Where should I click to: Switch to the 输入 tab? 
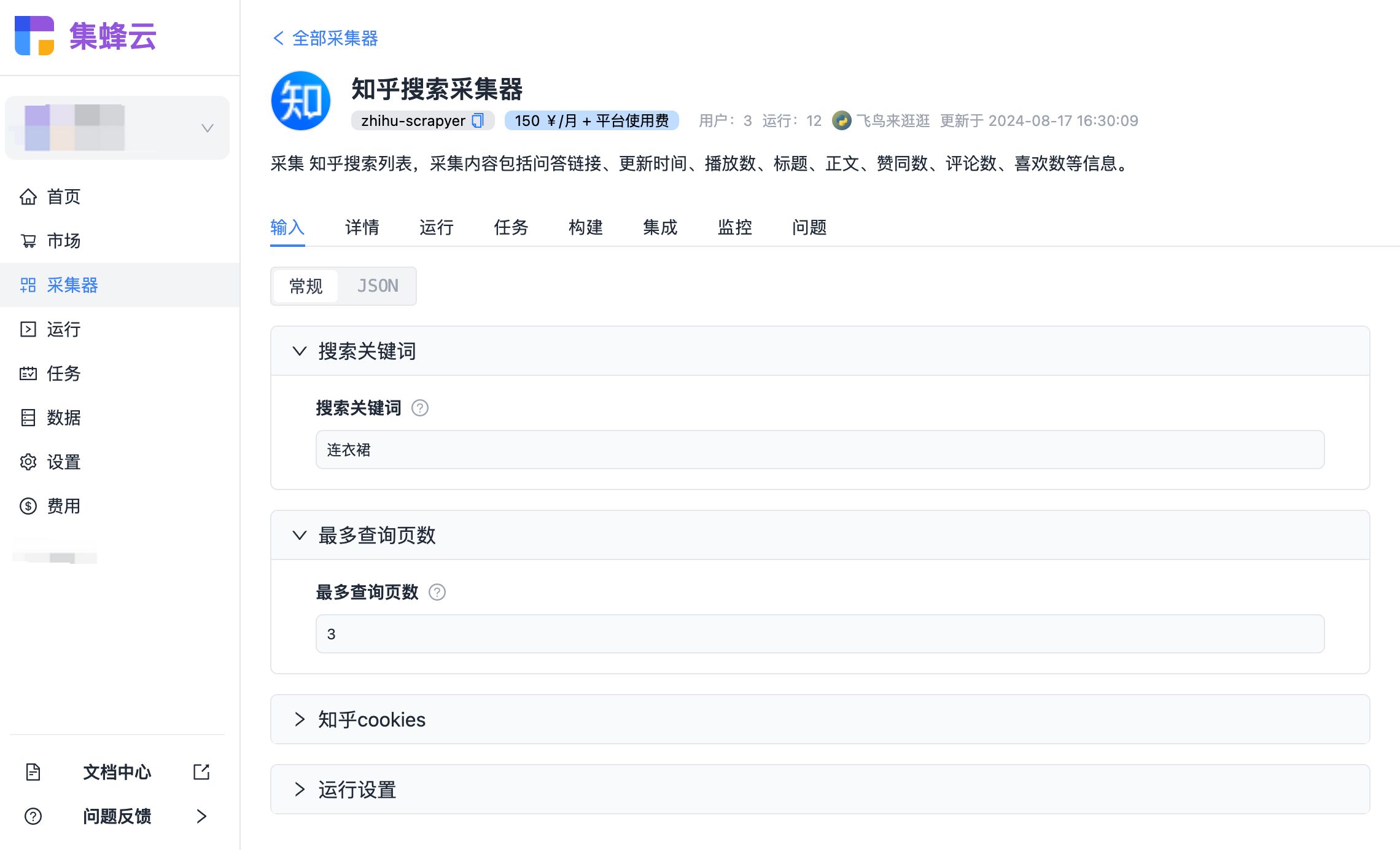pyautogui.click(x=287, y=227)
